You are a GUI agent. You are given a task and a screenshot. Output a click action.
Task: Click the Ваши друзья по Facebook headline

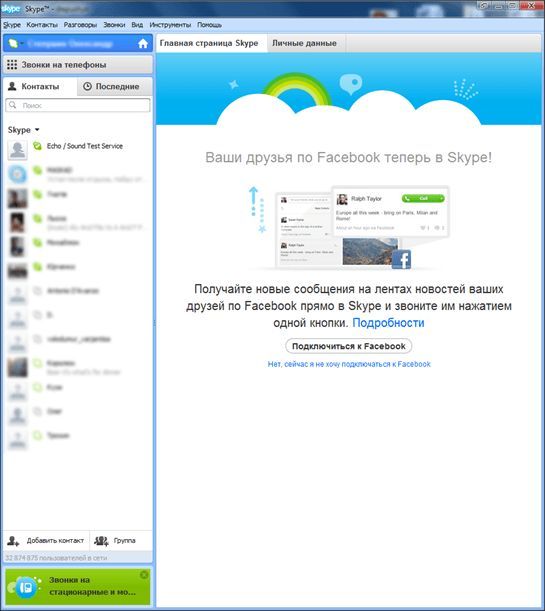349,157
